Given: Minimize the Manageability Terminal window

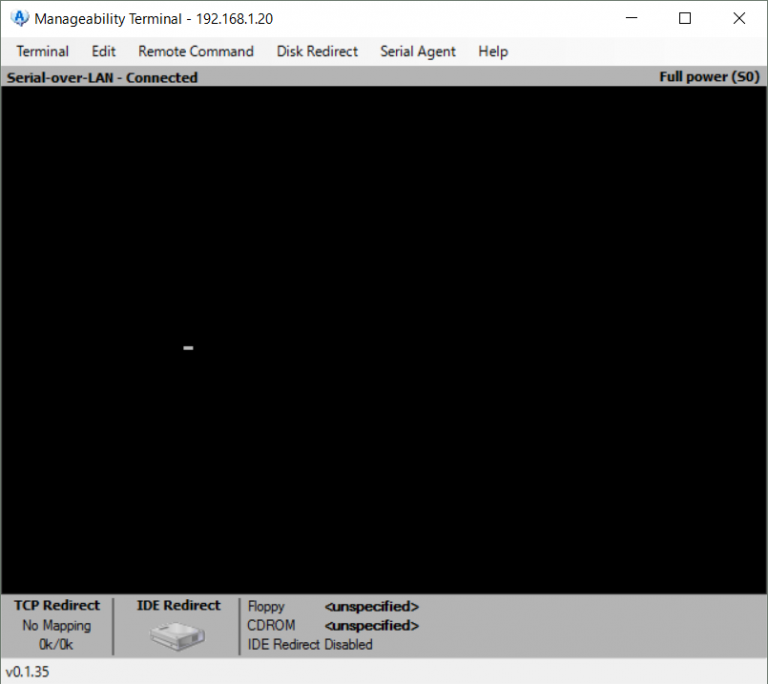Looking at the screenshot, I should 631,18.
